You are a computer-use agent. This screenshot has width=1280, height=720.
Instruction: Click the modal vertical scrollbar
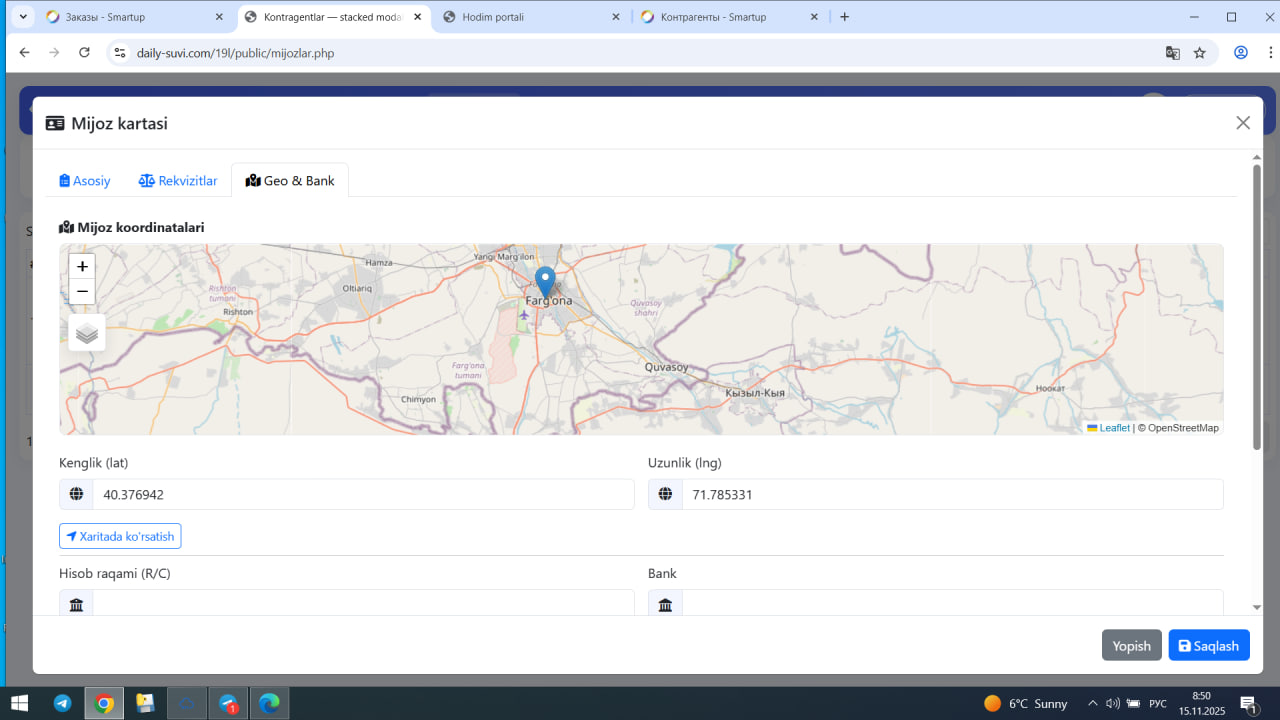point(1256,300)
